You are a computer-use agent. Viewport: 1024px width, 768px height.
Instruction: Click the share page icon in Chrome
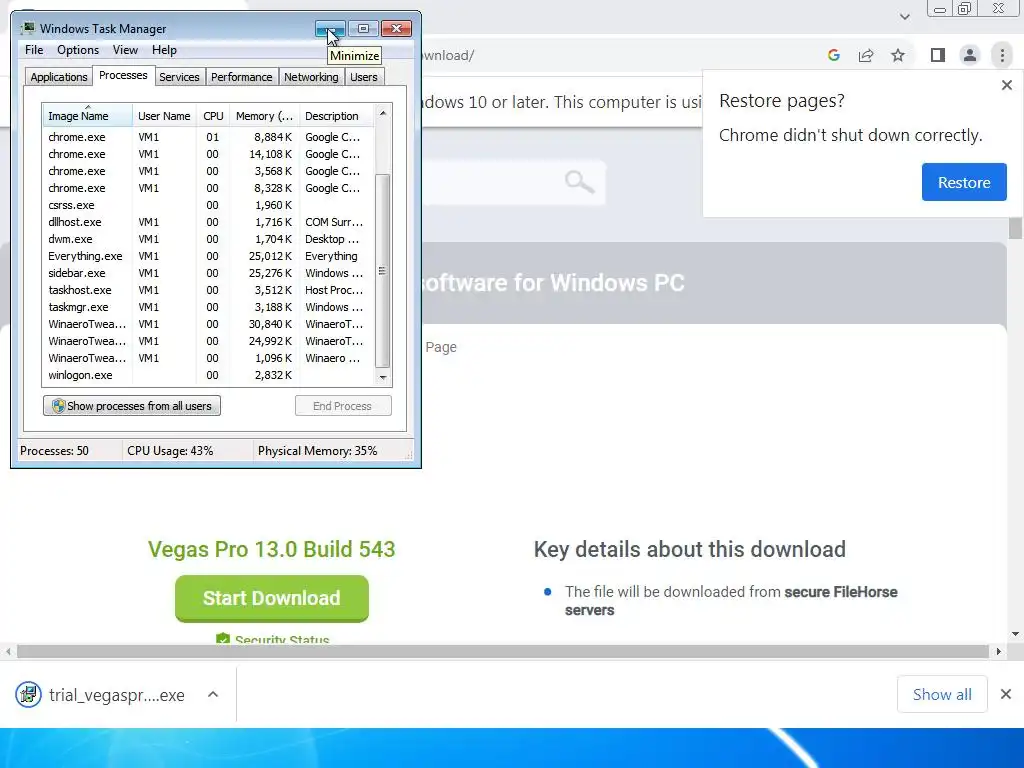point(866,56)
